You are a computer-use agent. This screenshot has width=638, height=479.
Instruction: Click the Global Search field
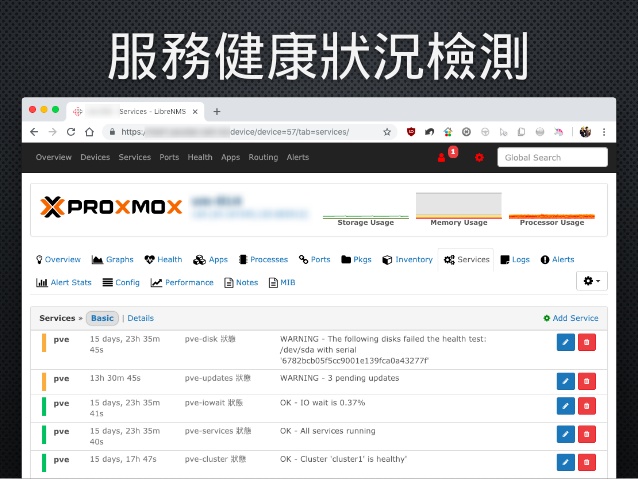click(553, 157)
